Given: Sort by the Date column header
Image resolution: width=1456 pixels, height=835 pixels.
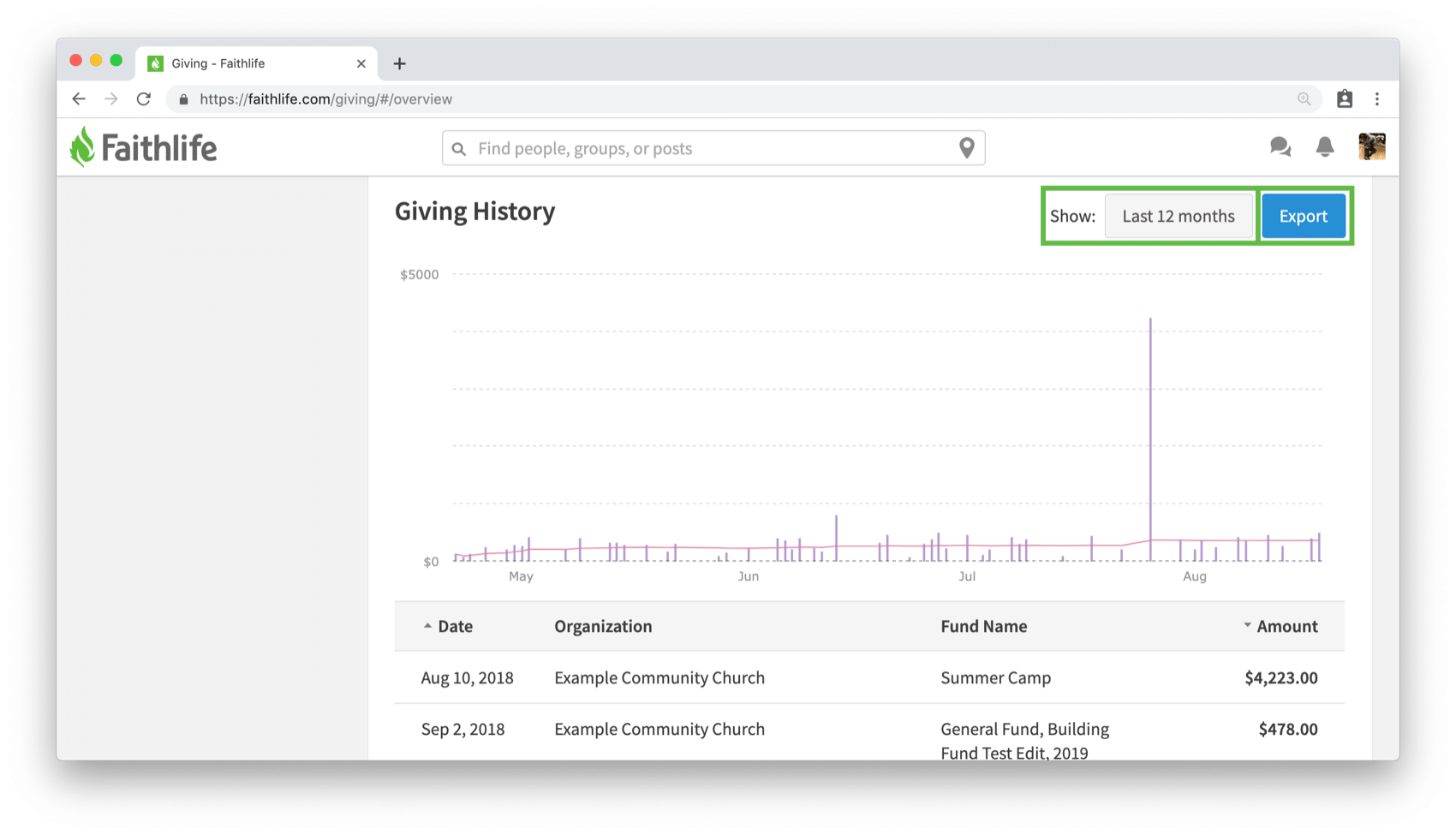Looking at the screenshot, I should [x=448, y=626].
